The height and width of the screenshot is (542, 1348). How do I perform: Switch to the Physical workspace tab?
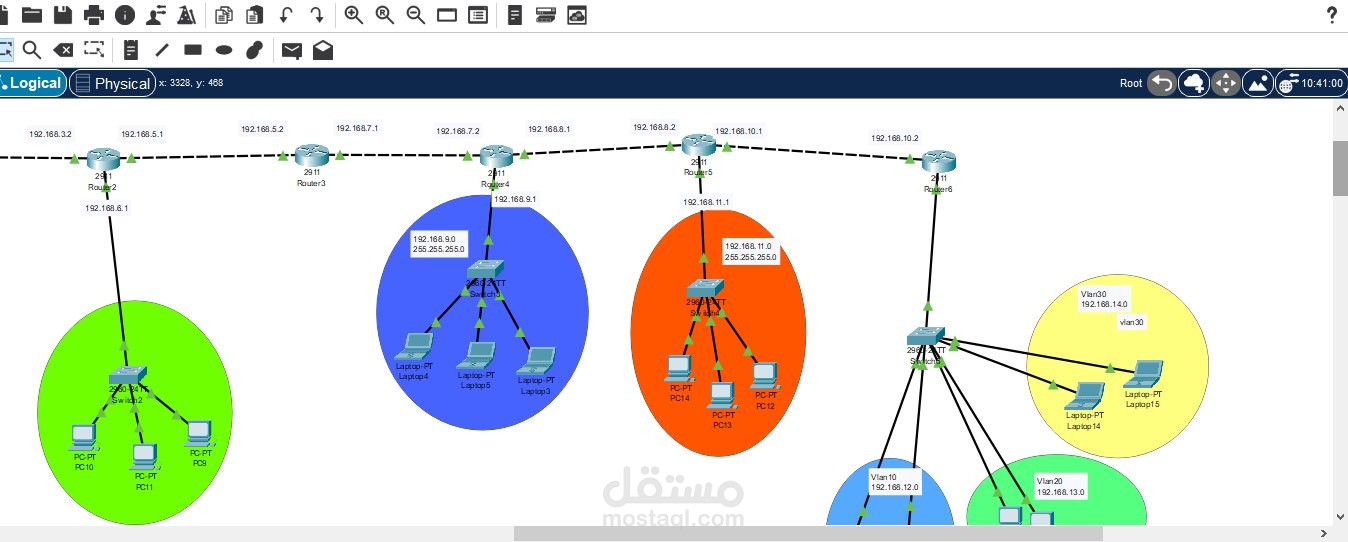112,83
